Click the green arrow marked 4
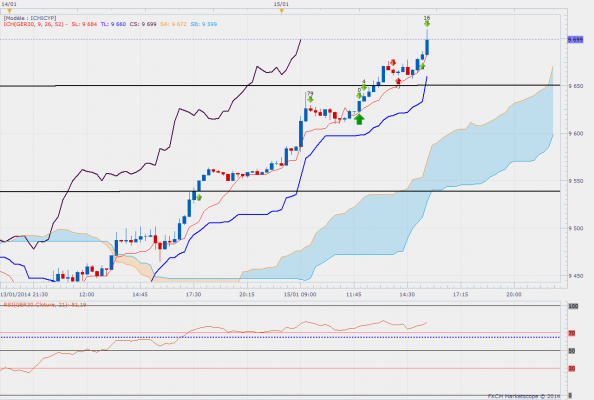This screenshot has width=594, height=400. 364,87
